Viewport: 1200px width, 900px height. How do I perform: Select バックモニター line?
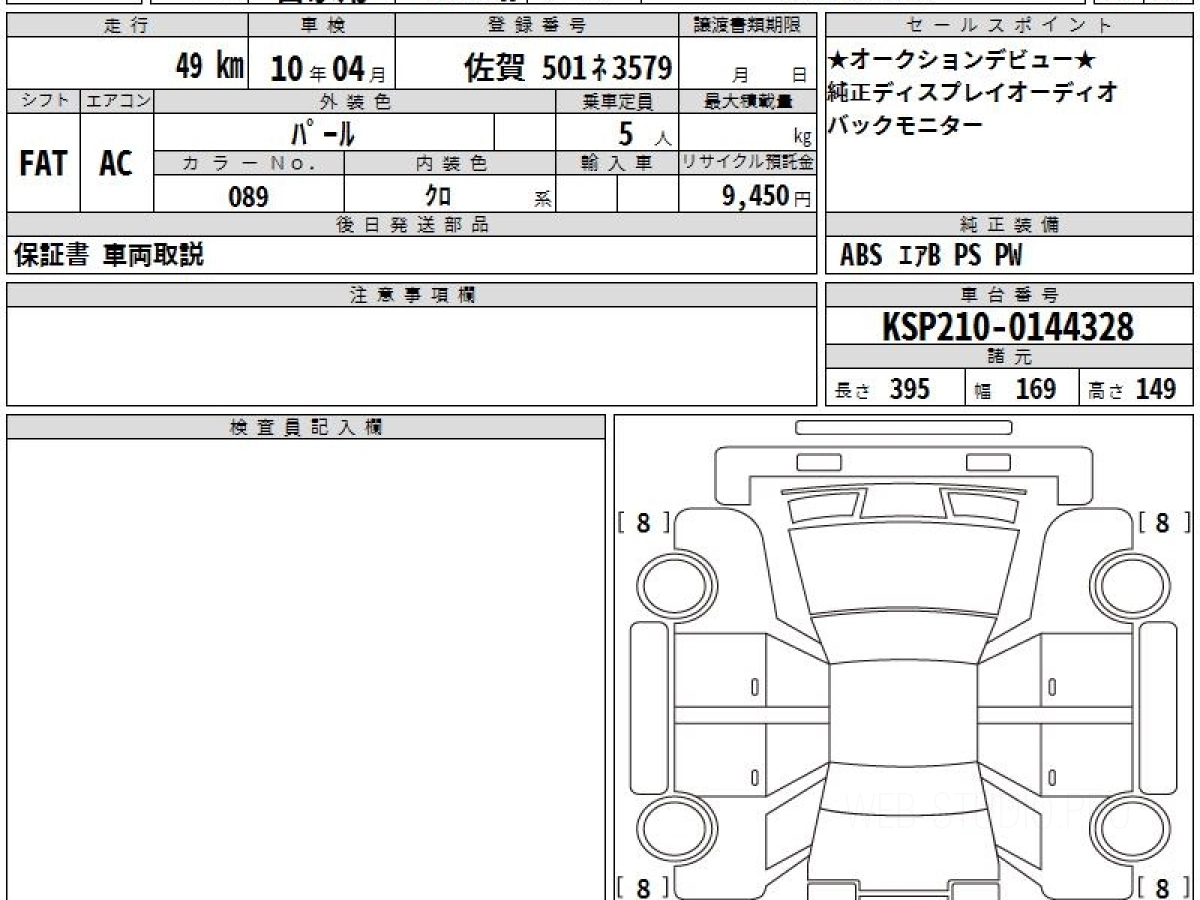[x=906, y=125]
